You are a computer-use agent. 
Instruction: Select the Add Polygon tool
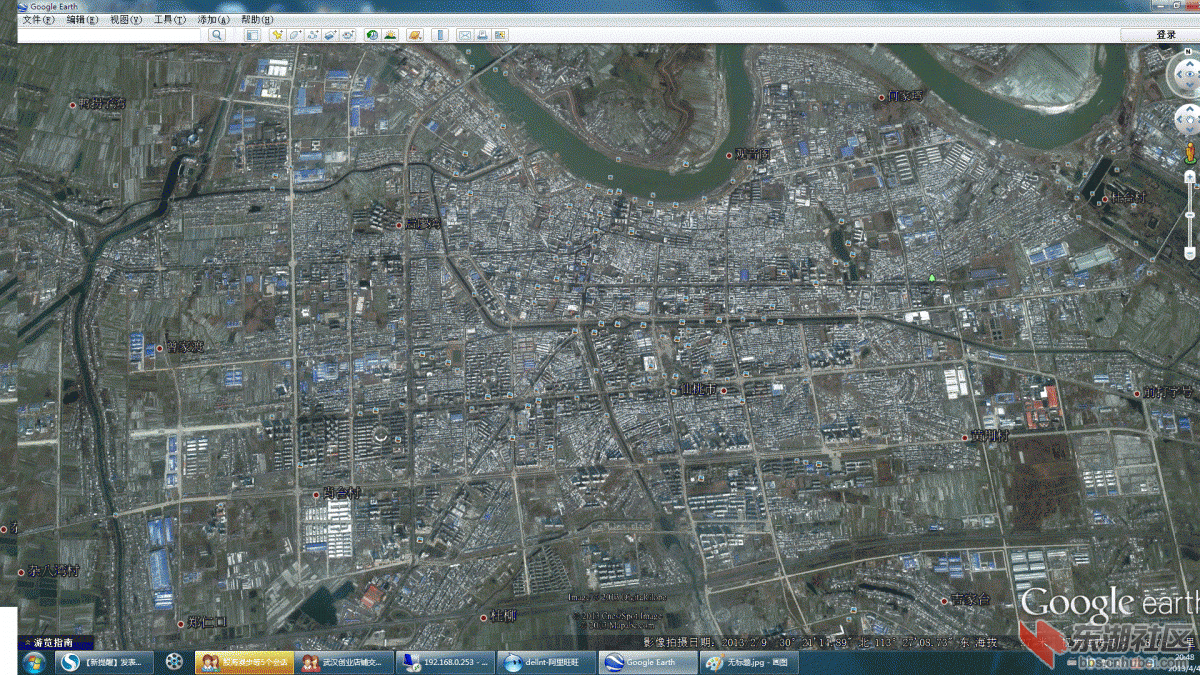click(x=295, y=35)
